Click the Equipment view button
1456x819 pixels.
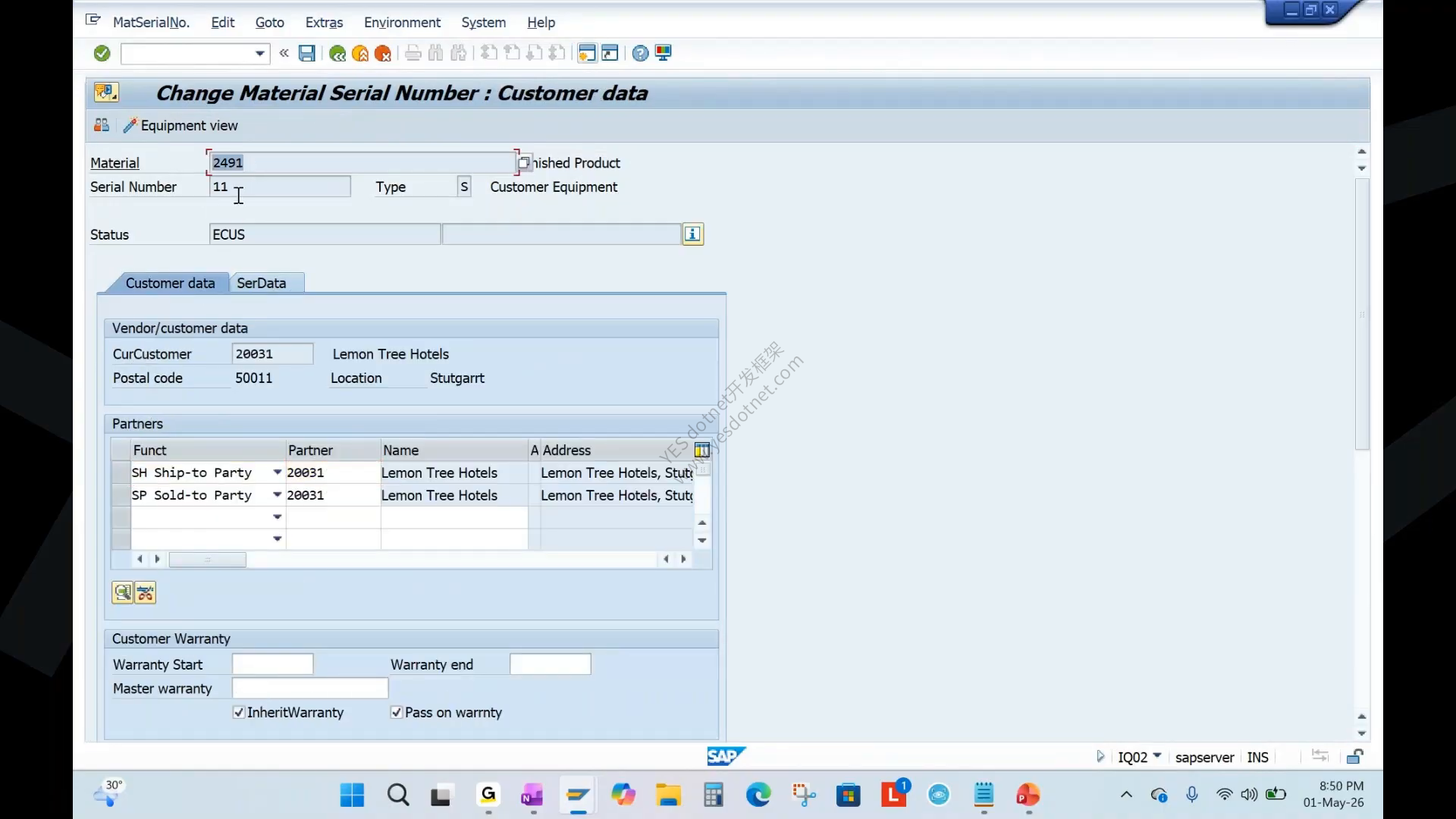(180, 126)
